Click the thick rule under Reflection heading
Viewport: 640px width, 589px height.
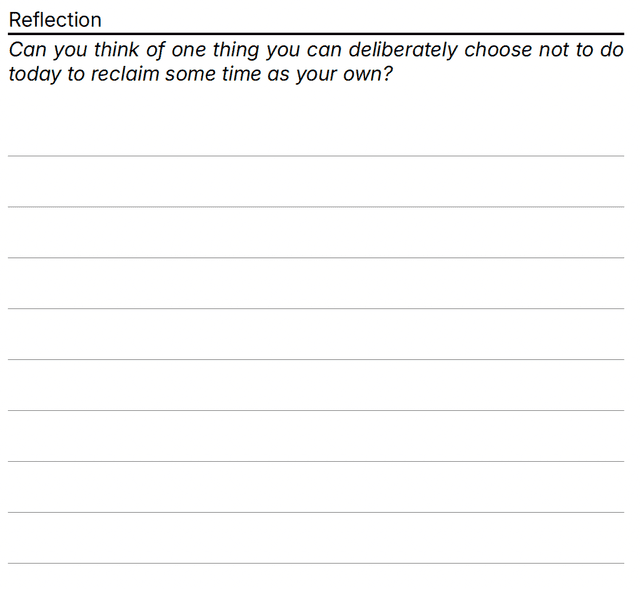click(x=316, y=34)
